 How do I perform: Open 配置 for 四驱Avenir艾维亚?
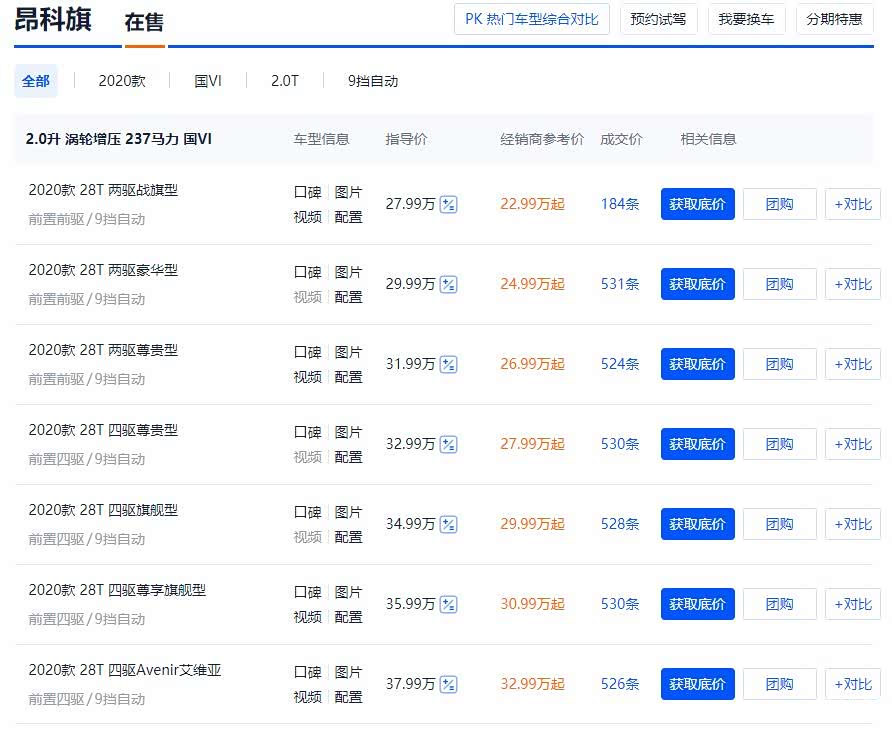pos(348,698)
